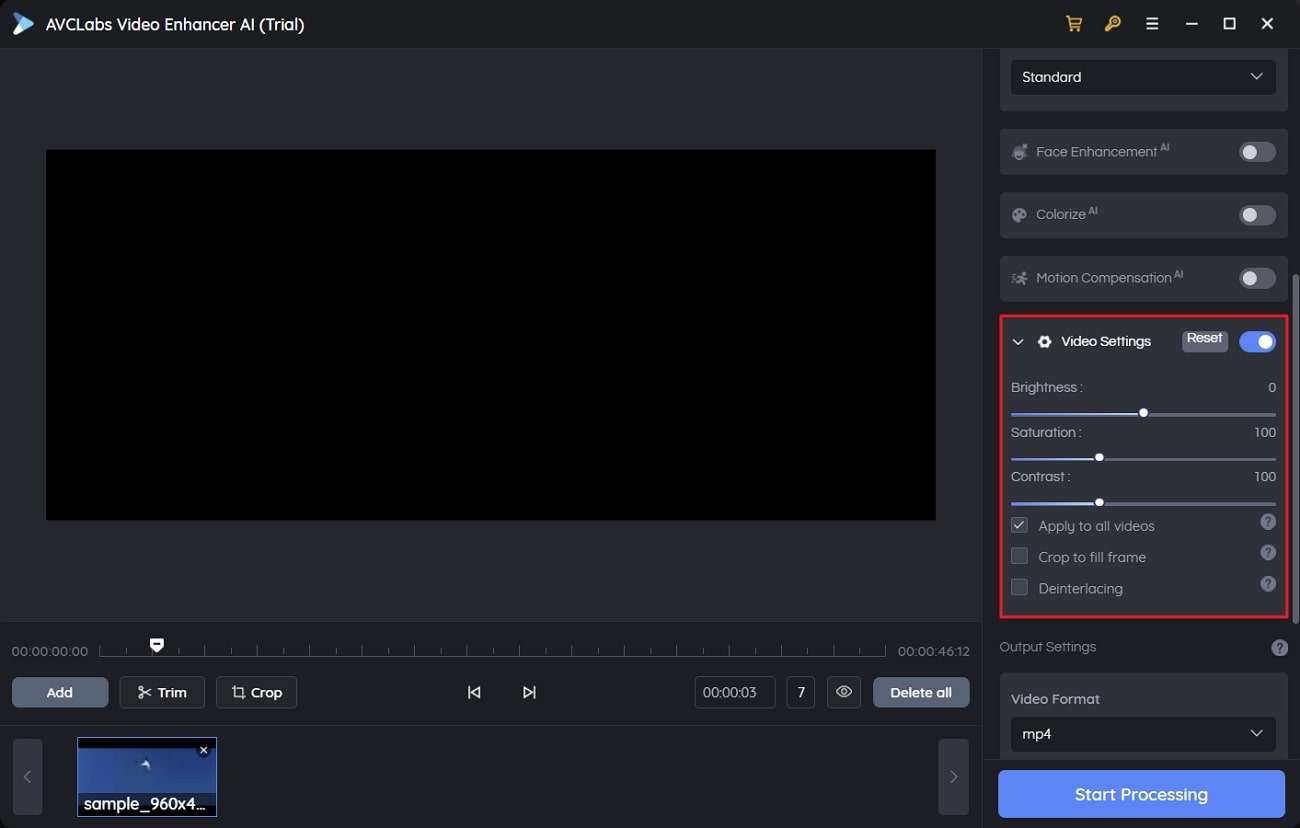Screen dimensions: 1300x828
Task: Uncheck Apply to all videos
Action: (1019, 525)
